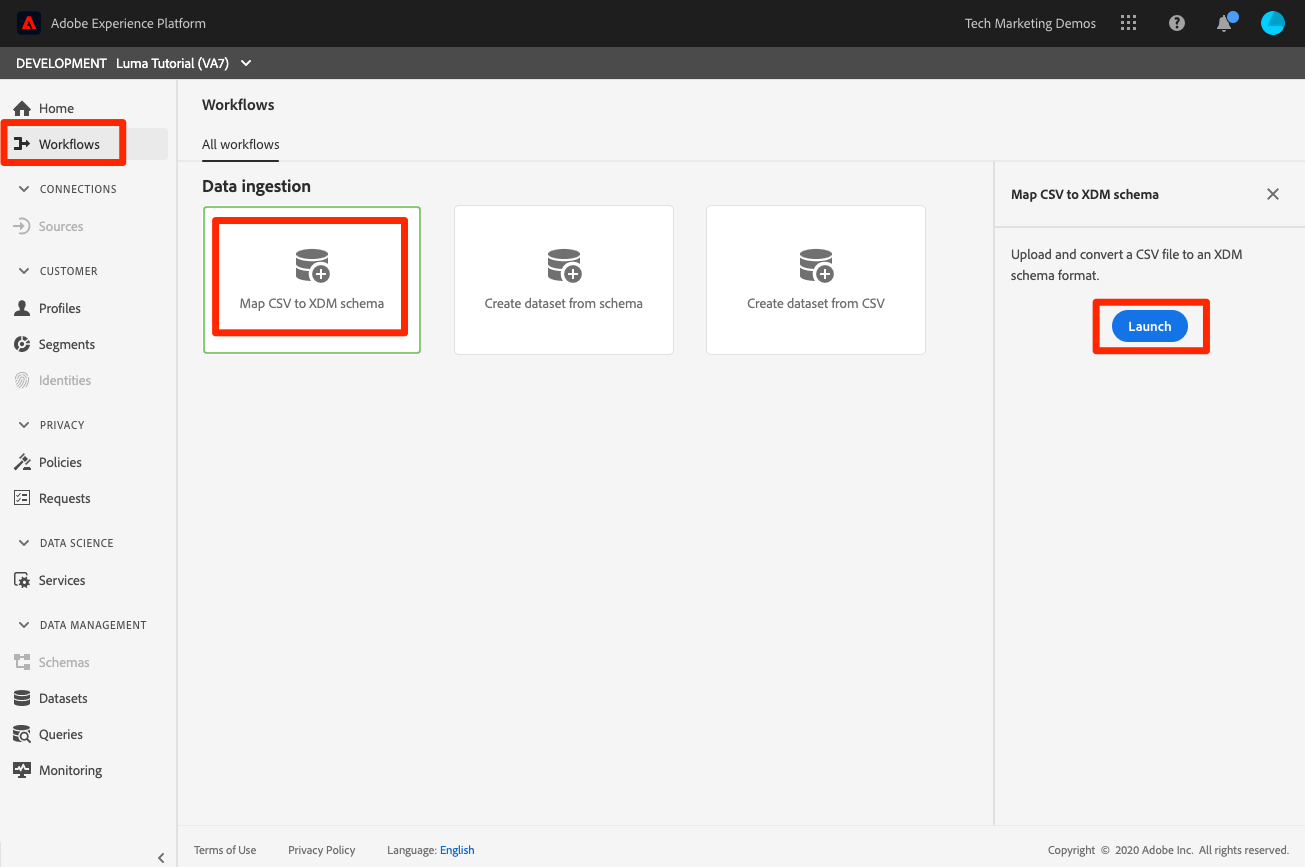Select the Map CSV to XDM schema card label

click(x=312, y=303)
